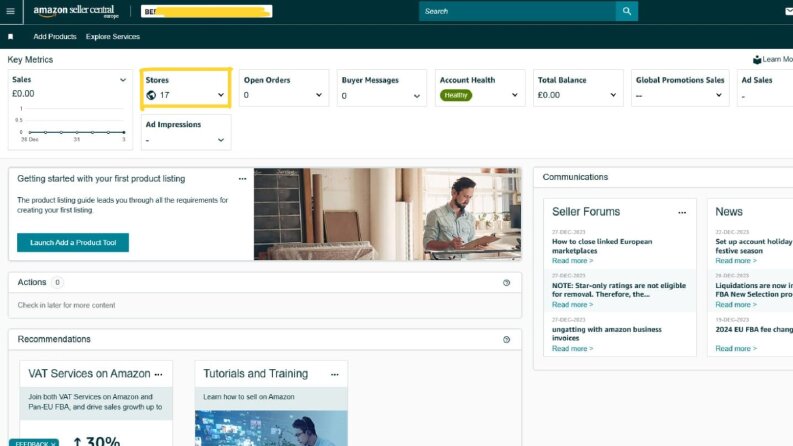Click the Total Balance heading
This screenshot has height=446, width=793.
[x=562, y=80]
